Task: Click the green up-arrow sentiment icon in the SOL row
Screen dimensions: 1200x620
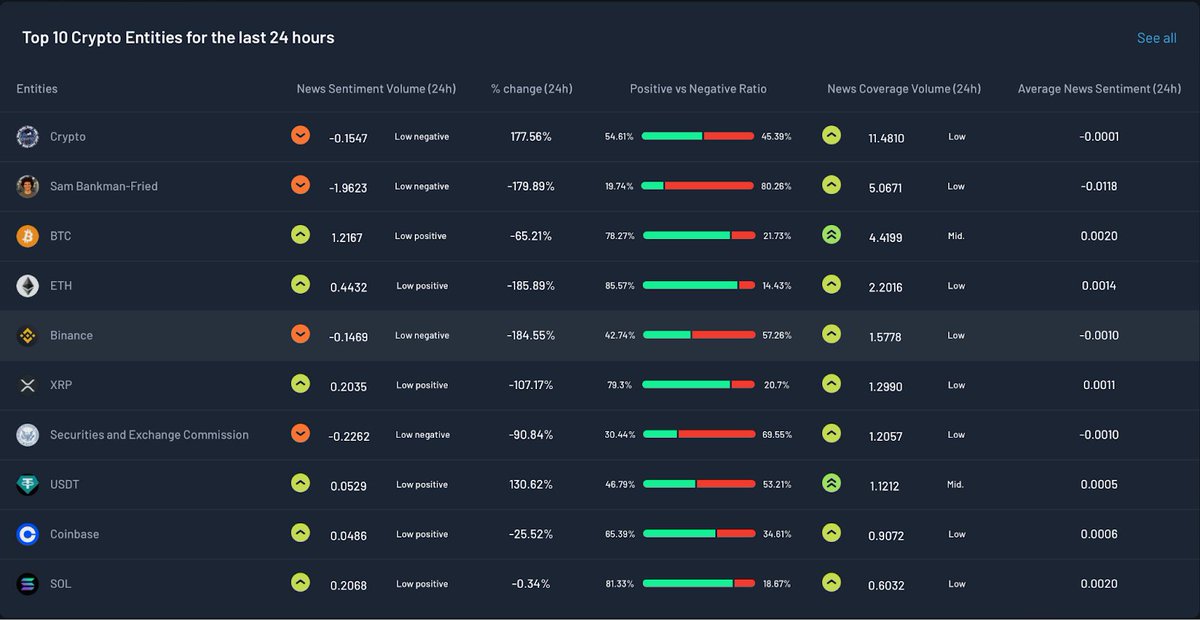Action: tap(300, 582)
